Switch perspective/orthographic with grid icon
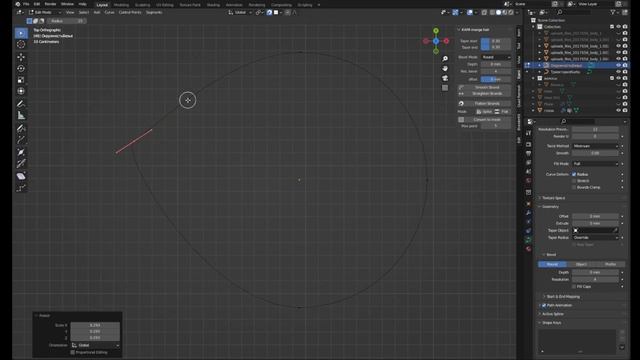Screen dimensions: 640x360 445,88
